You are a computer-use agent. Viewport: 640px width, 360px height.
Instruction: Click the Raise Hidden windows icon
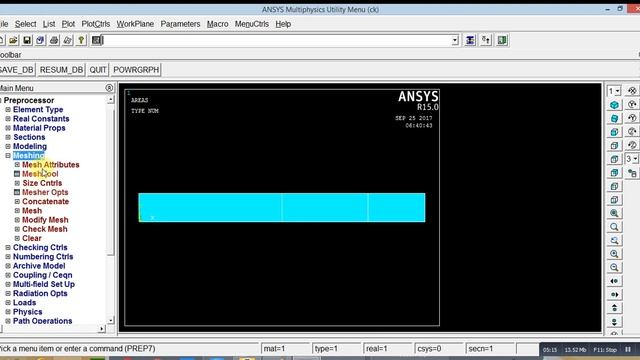click(x=470, y=40)
